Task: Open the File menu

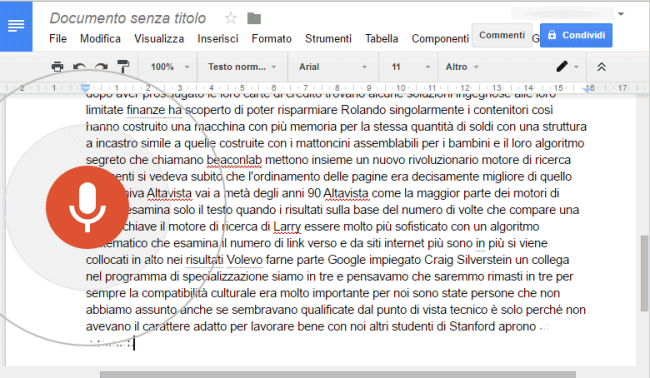Action: point(58,39)
